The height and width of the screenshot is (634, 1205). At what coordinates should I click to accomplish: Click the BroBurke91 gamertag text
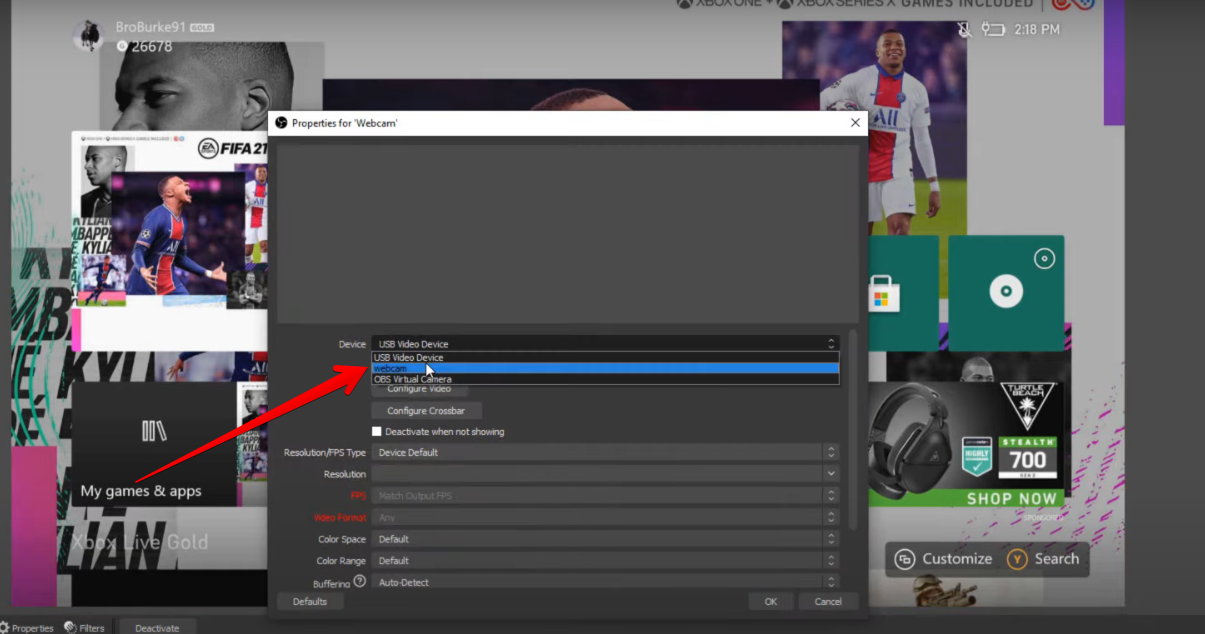(149, 27)
